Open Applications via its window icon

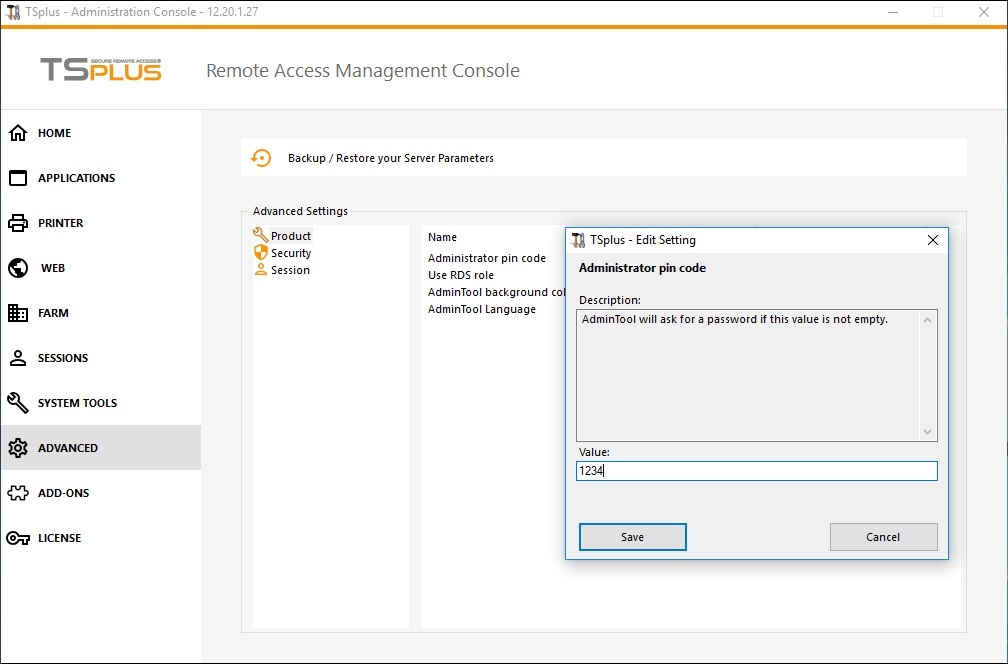tap(18, 178)
